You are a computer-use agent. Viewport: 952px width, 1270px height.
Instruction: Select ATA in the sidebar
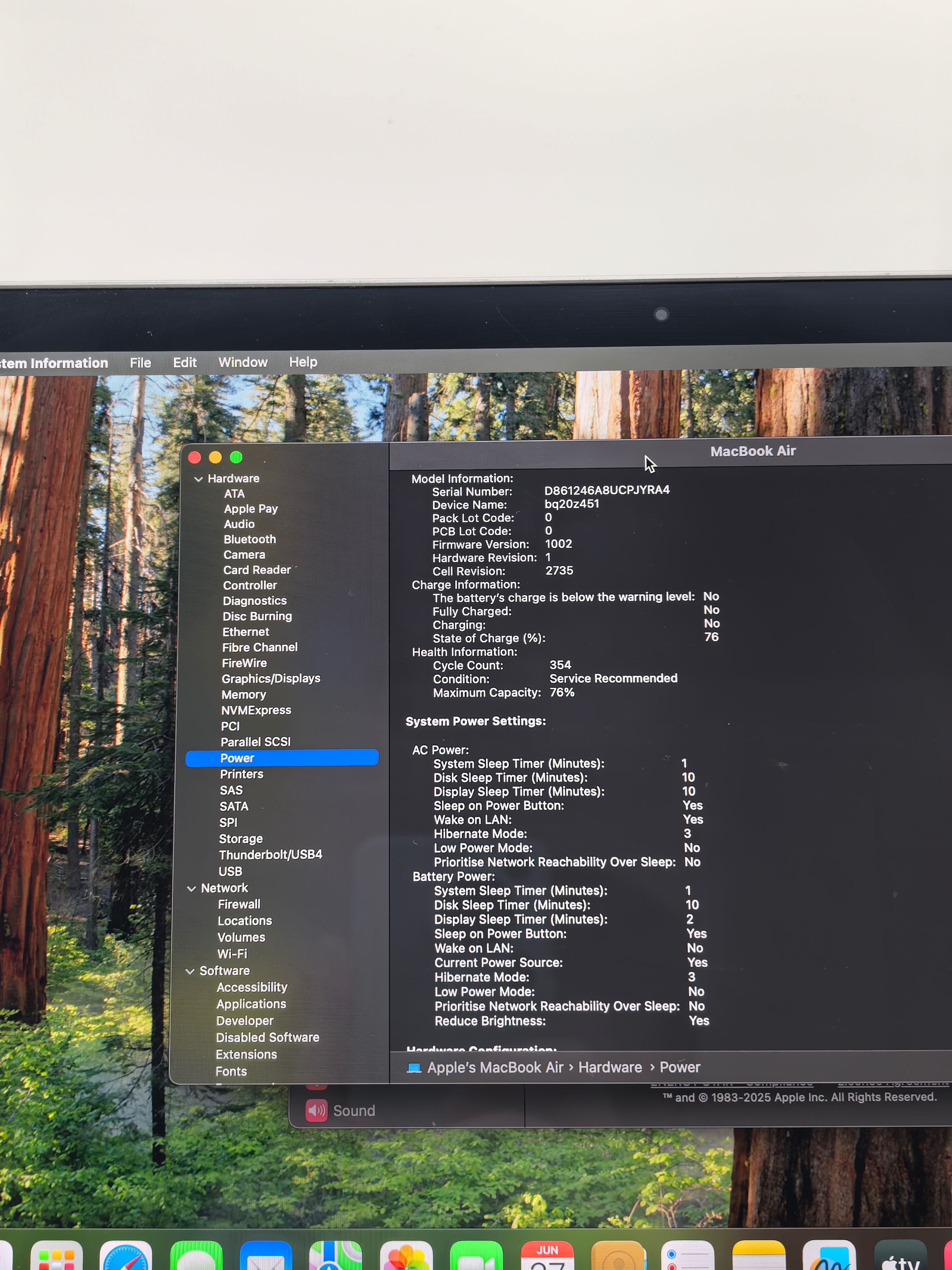coord(235,494)
